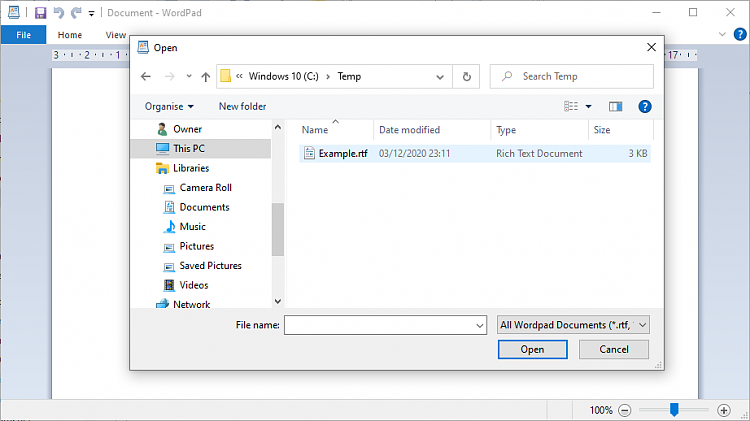
Task: Open Documents library
Action: coord(204,207)
